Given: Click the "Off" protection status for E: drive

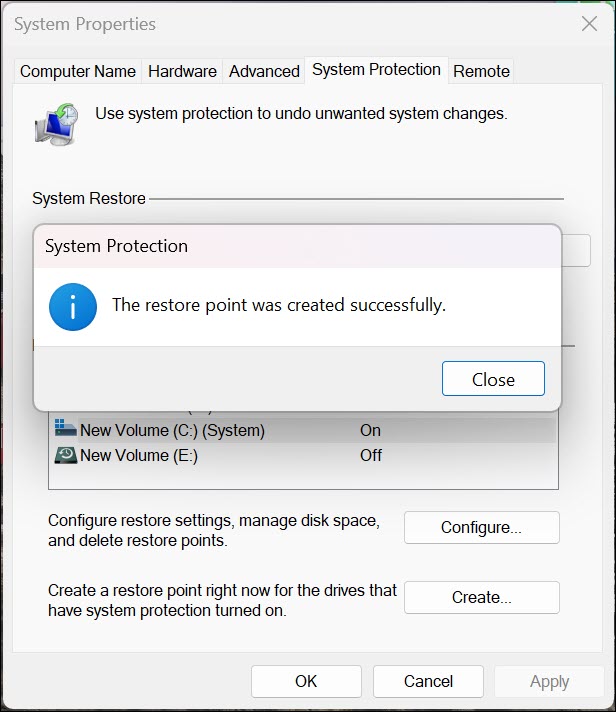Looking at the screenshot, I should point(371,455).
